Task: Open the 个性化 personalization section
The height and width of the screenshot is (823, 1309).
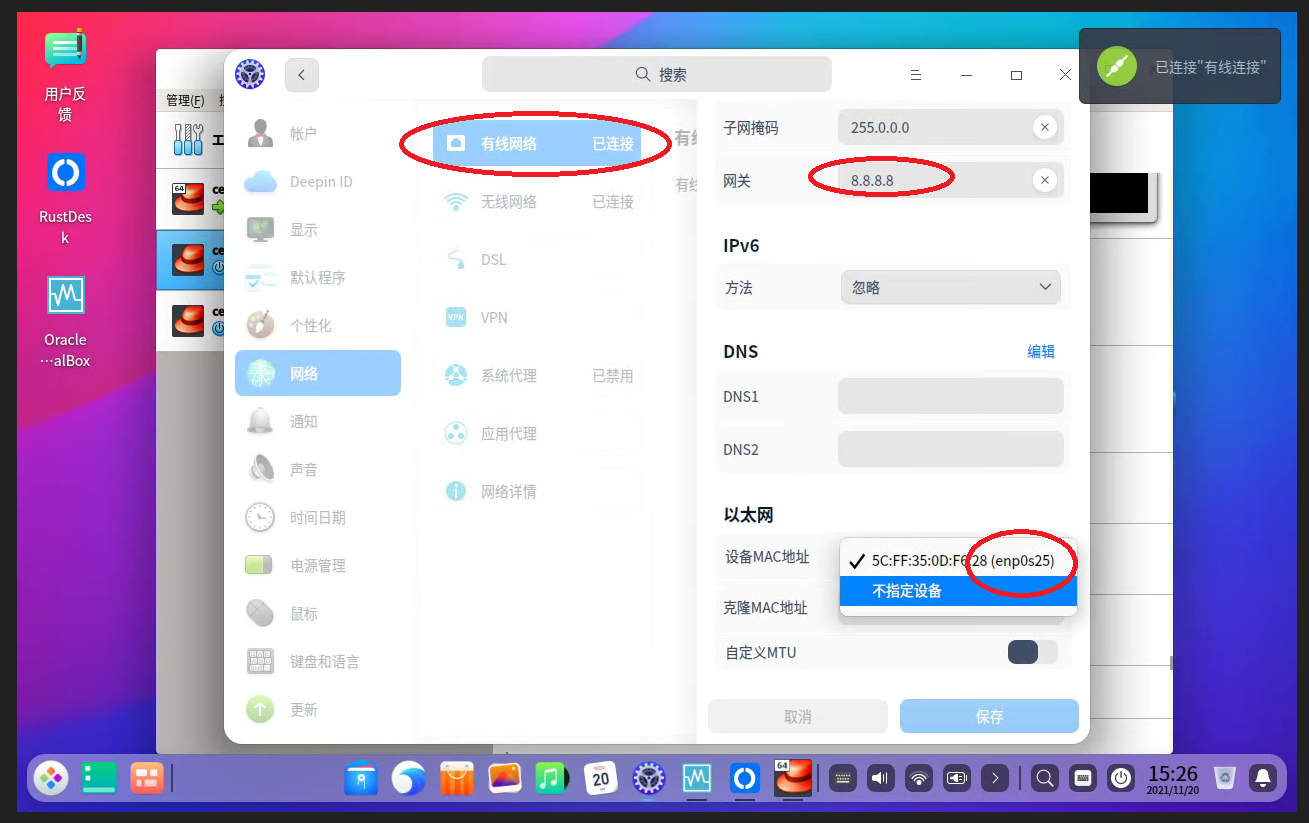Action: (318, 325)
